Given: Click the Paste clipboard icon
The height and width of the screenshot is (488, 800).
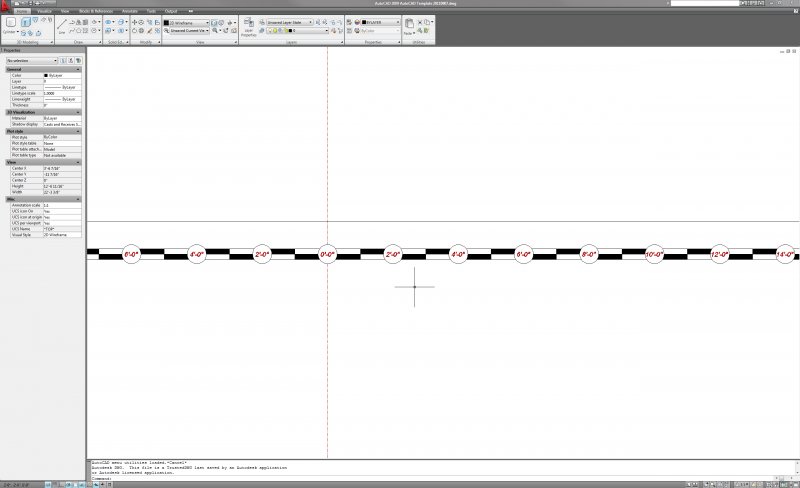Looking at the screenshot, I should pos(409,23).
